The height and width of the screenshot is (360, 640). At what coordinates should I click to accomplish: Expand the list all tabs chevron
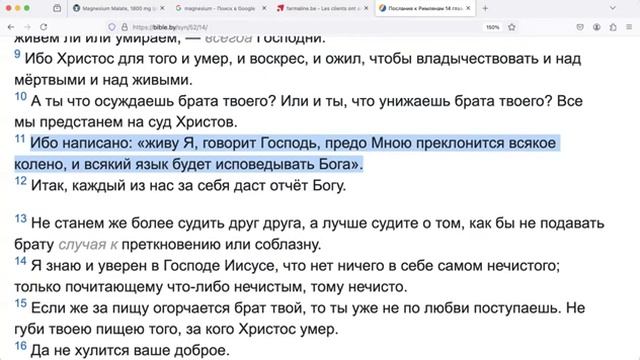point(613,8)
